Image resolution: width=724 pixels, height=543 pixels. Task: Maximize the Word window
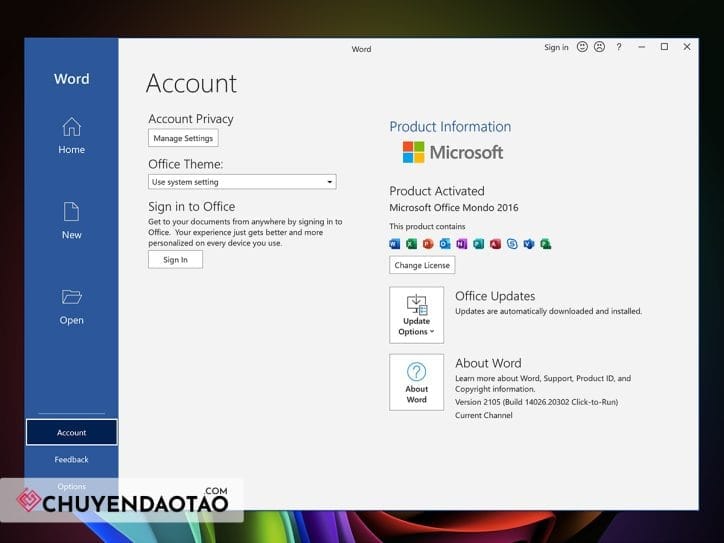tap(664, 47)
